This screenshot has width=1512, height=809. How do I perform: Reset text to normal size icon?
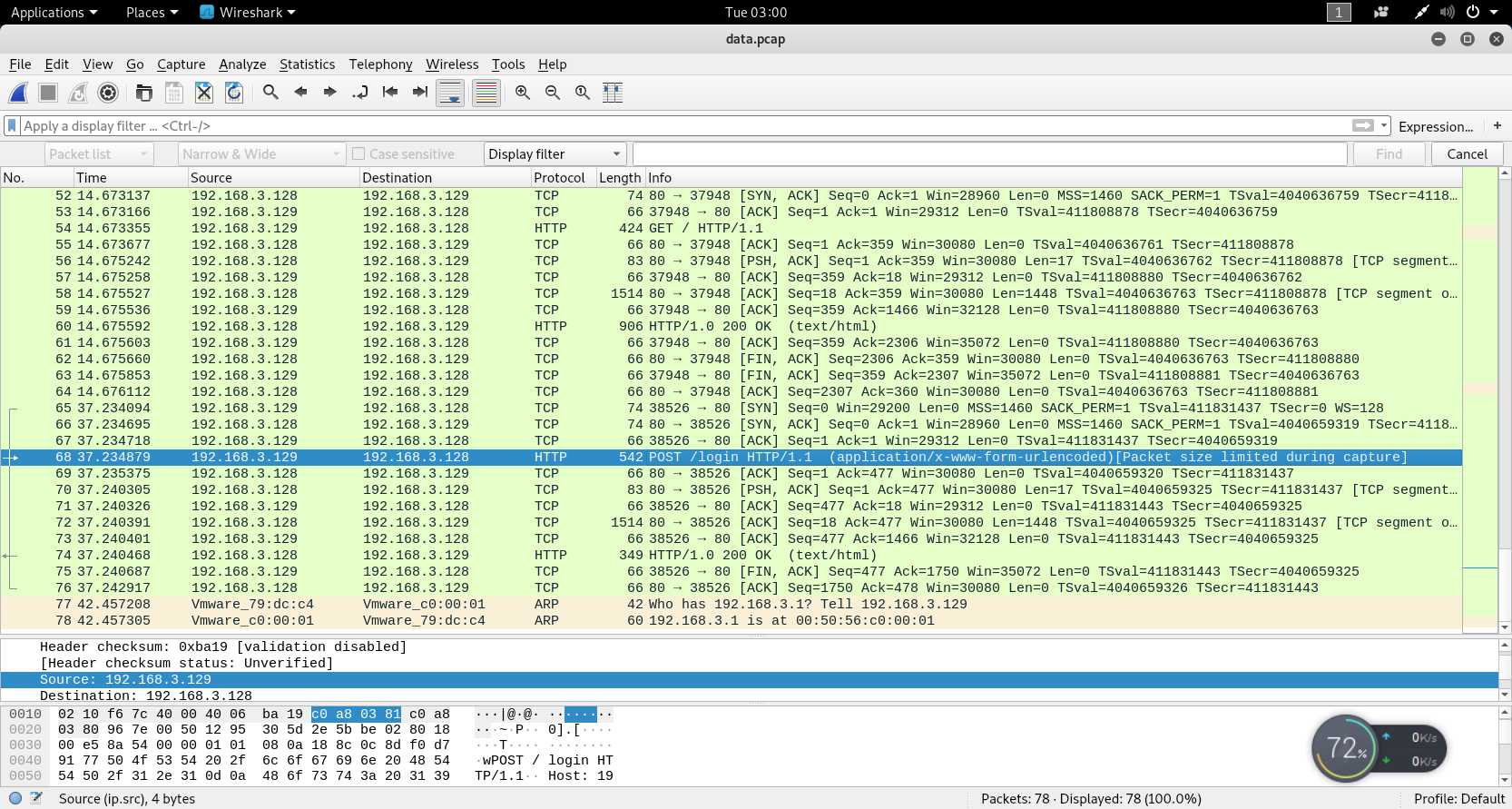(x=583, y=93)
